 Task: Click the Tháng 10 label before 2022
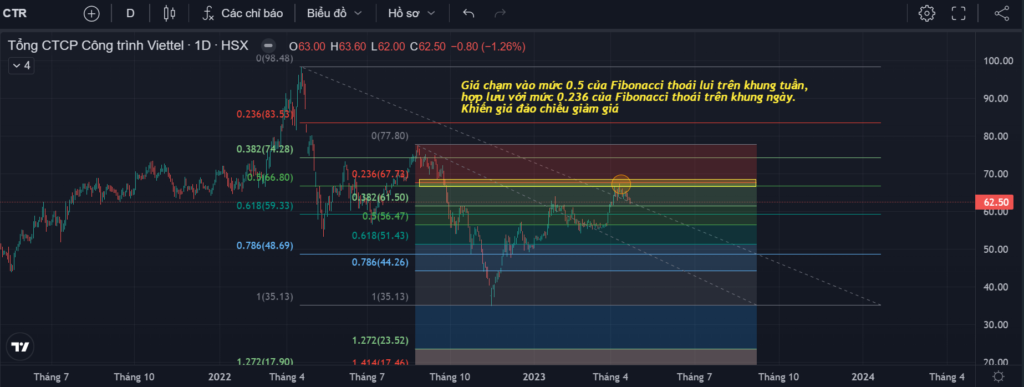click(135, 377)
